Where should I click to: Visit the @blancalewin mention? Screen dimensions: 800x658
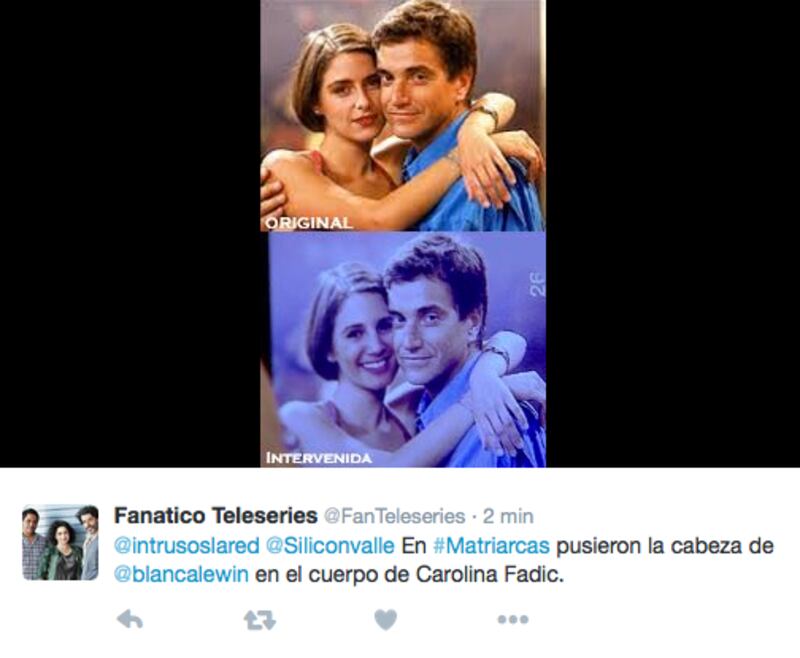pyautogui.click(x=181, y=575)
